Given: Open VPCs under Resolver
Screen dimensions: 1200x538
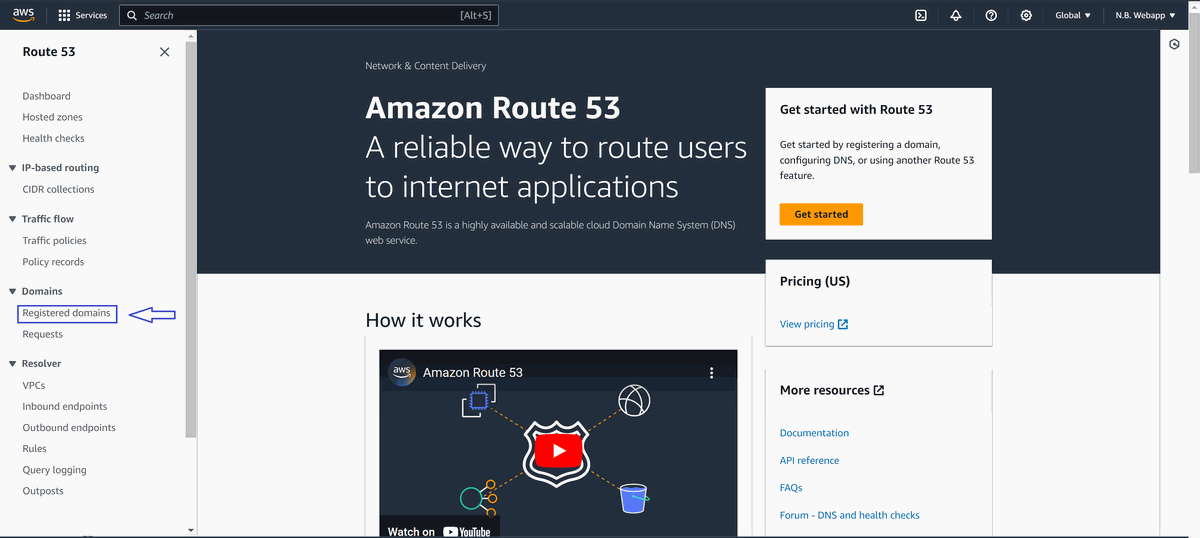Looking at the screenshot, I should (x=33, y=385).
